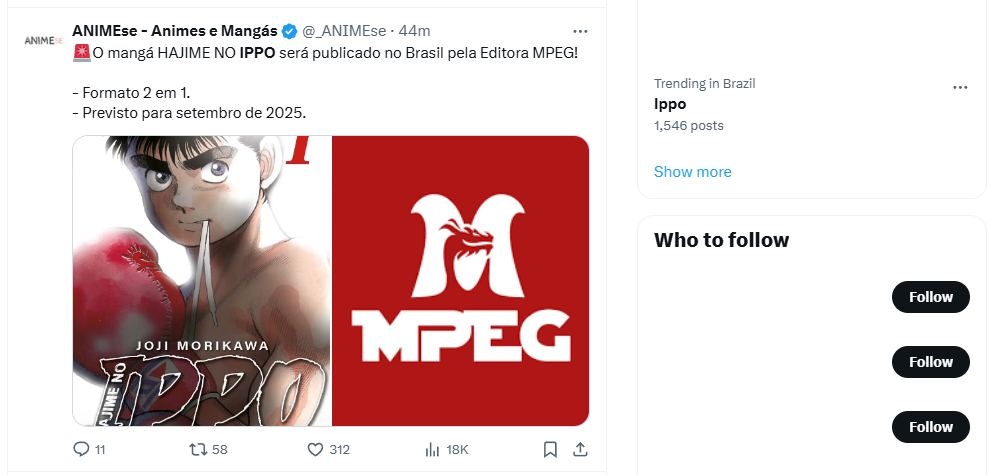Viewport: 991px width, 475px height.
Task: Open more options for Ippo trend
Action: pyautogui.click(x=960, y=87)
